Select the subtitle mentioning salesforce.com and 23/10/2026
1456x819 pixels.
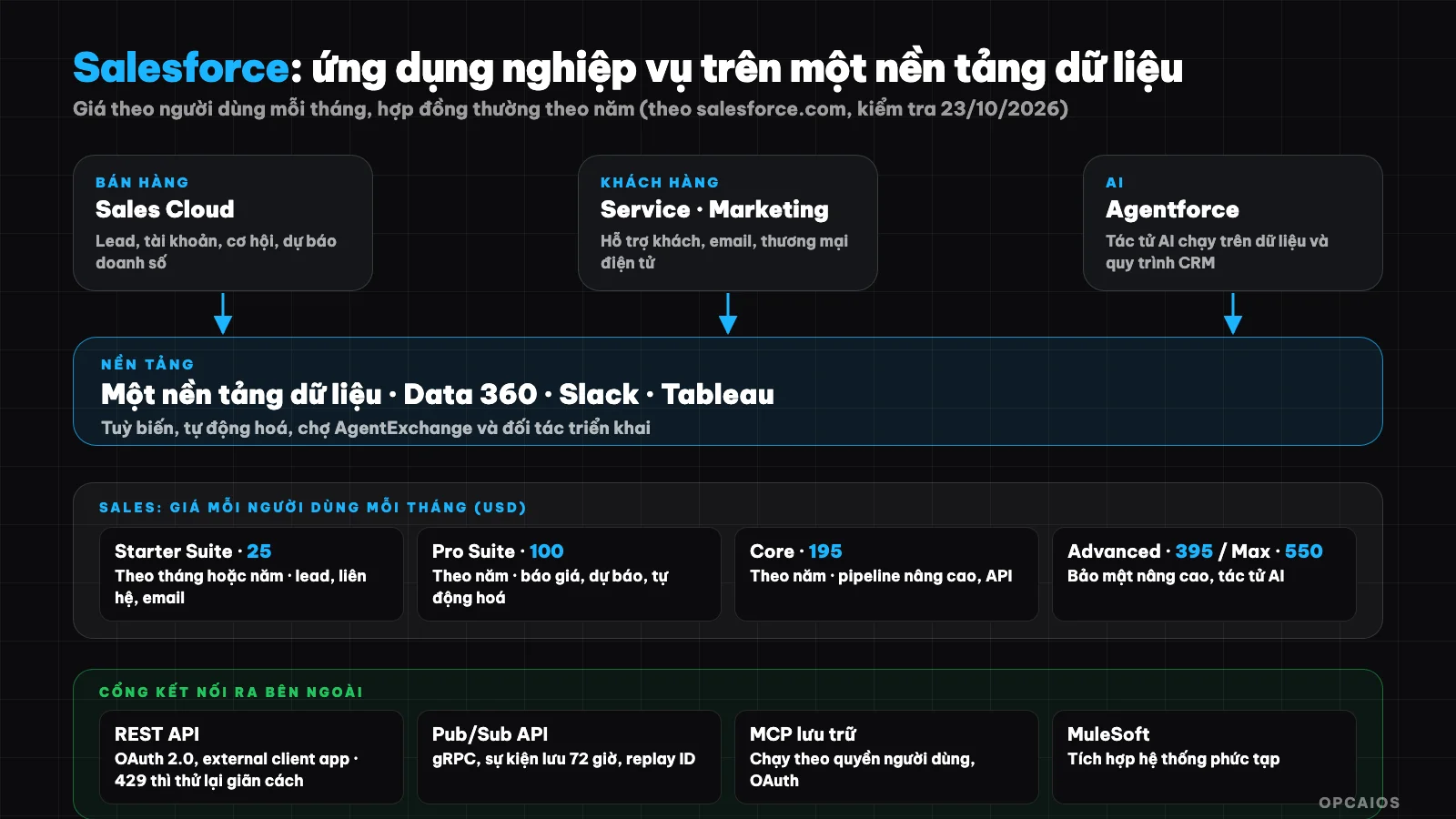(571, 109)
